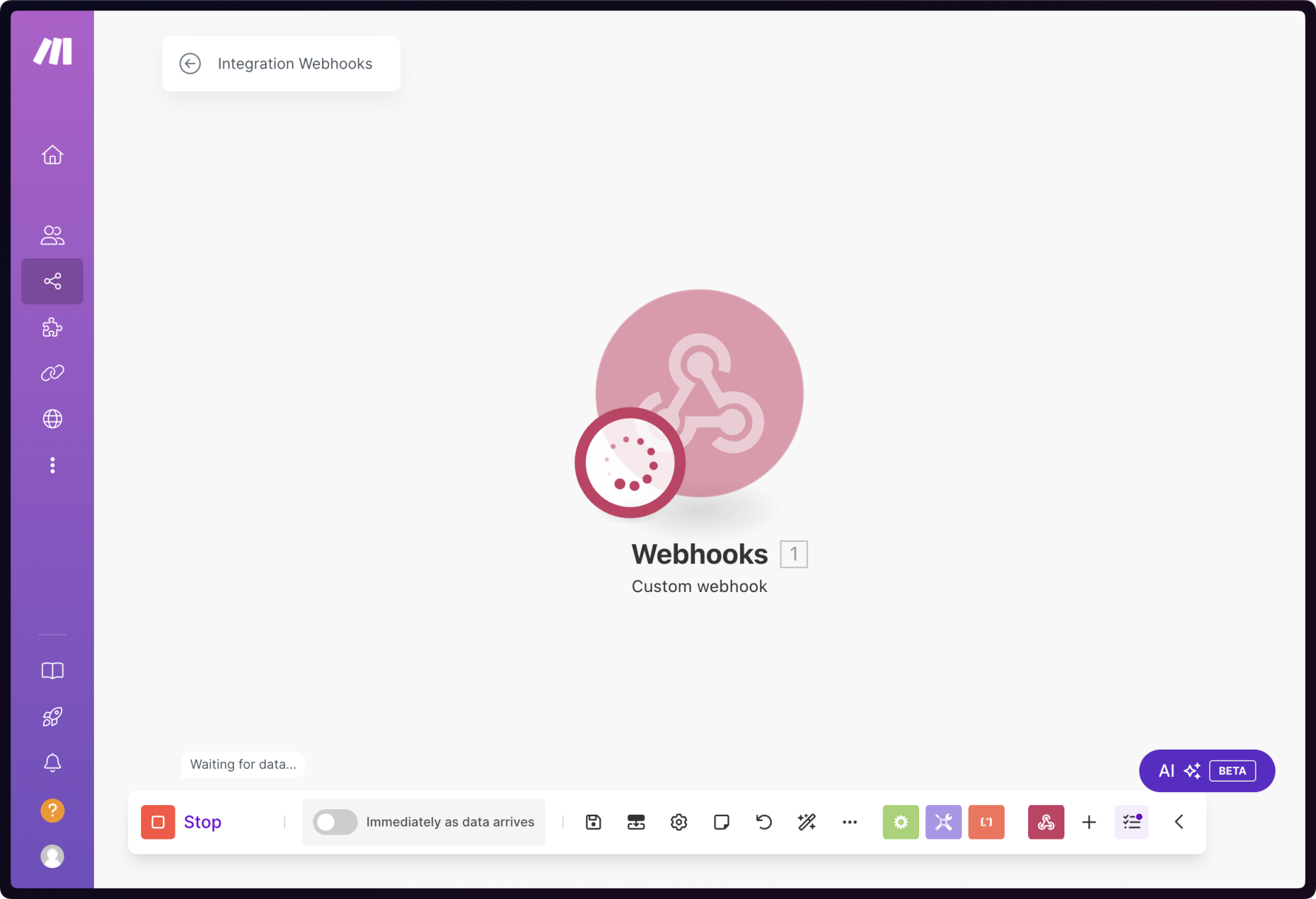Viewport: 1316px width, 899px height.
Task: Add a note using the sticky note icon
Action: point(721,822)
